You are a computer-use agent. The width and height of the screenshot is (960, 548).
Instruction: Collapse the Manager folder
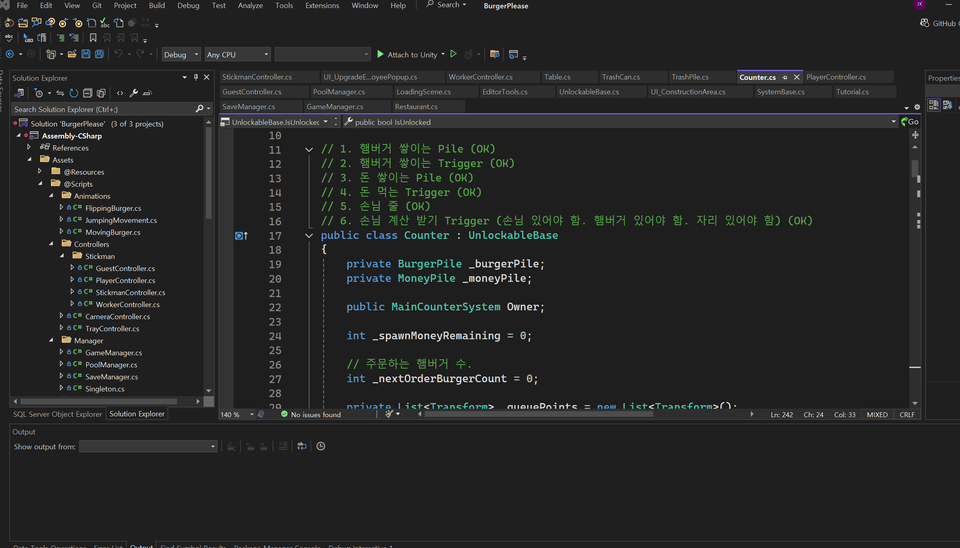[x=51, y=340]
